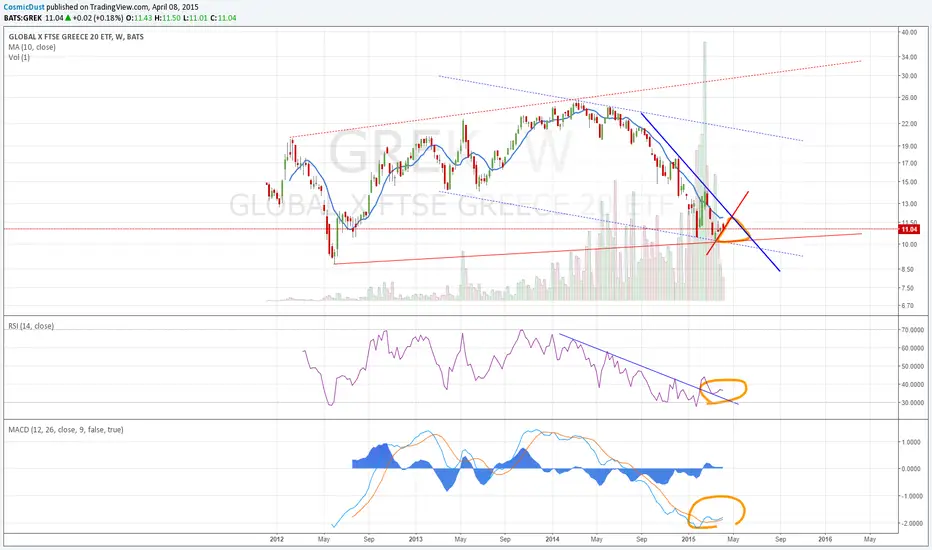This screenshot has height=550, width=932.
Task: Click the 2012 label on time axis
Action: [x=276, y=539]
